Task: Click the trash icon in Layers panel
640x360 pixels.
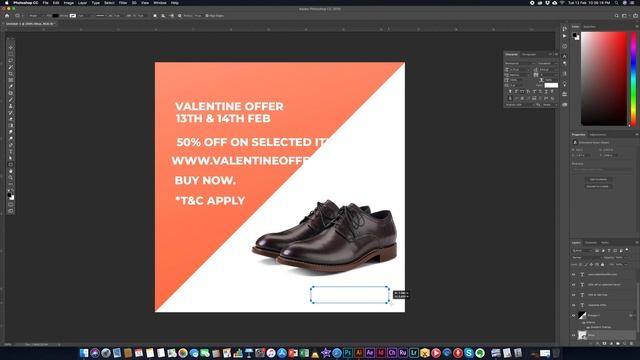Action: tap(631, 343)
